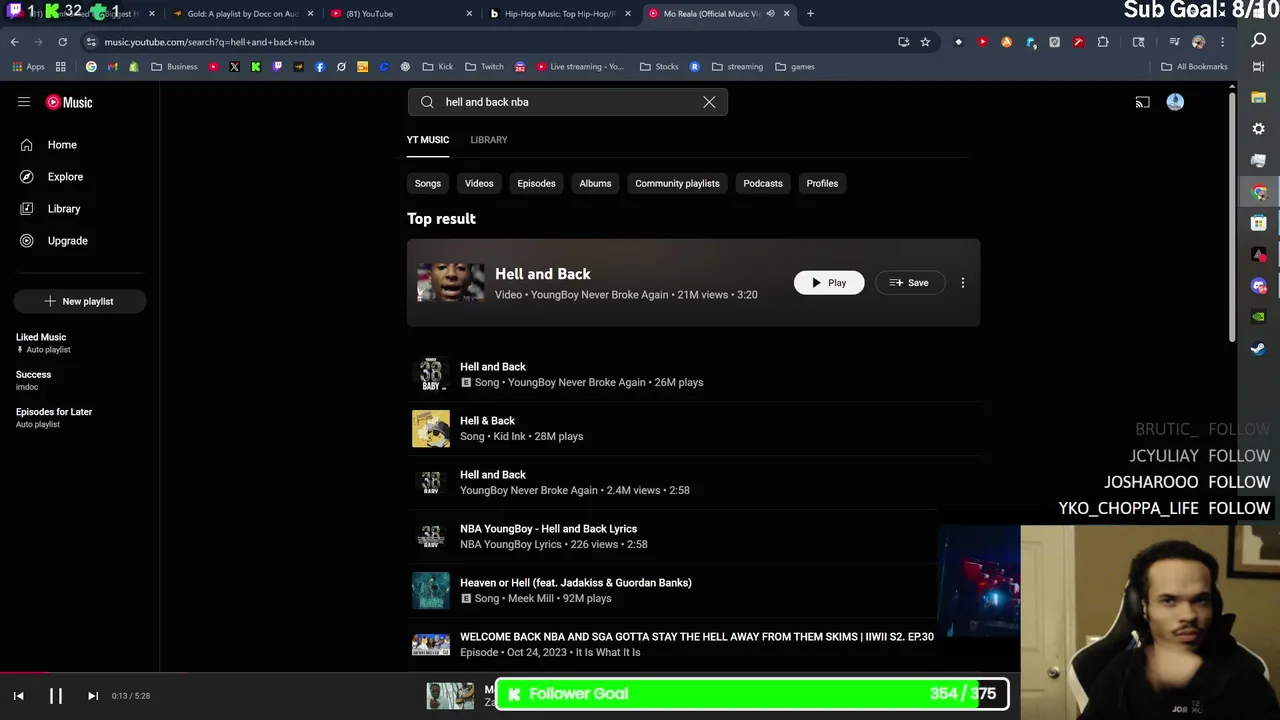Save the top result to a playlist
1280x720 pixels.
[909, 283]
